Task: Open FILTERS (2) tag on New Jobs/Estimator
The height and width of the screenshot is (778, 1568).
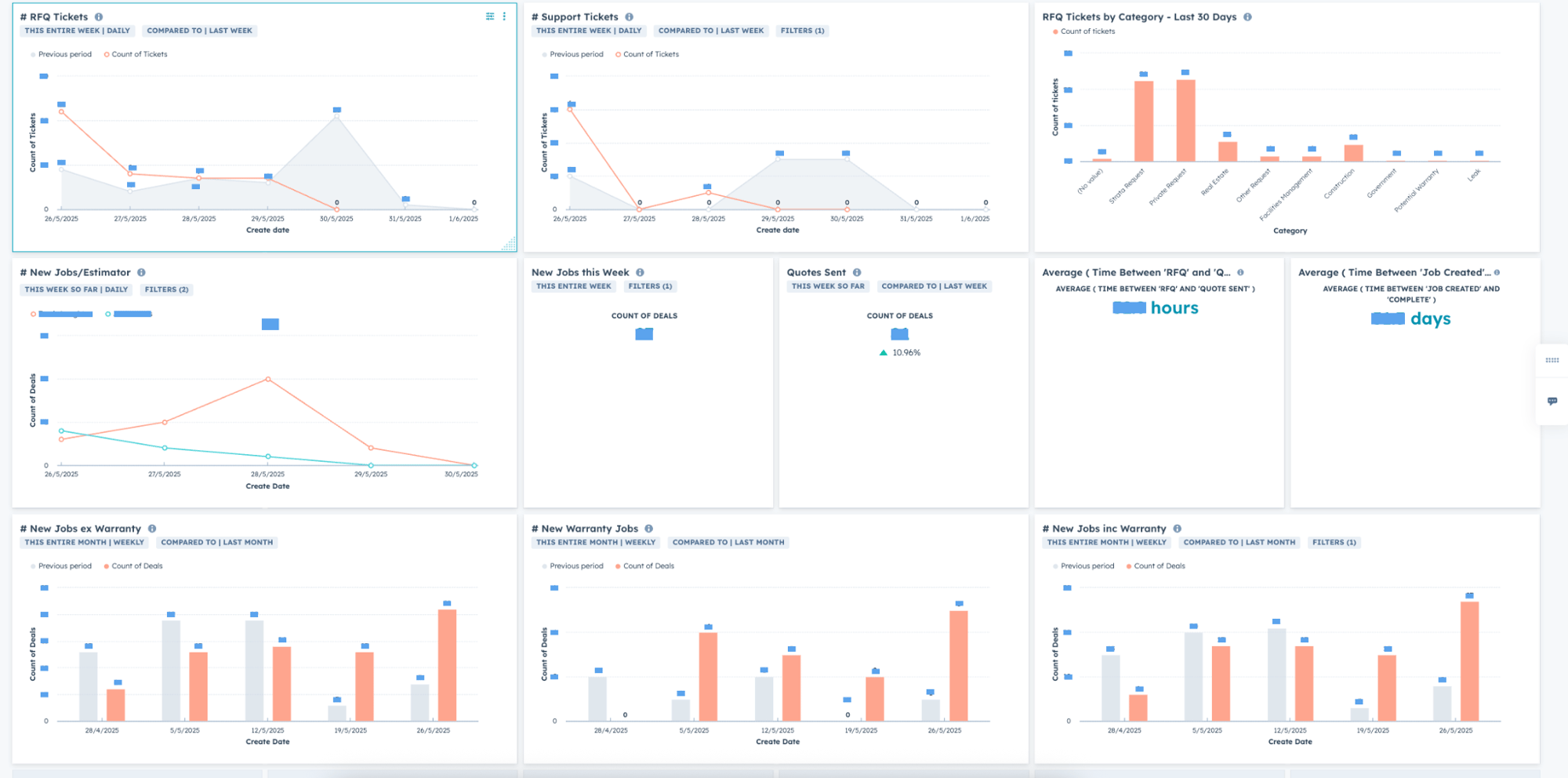Action: 166,290
